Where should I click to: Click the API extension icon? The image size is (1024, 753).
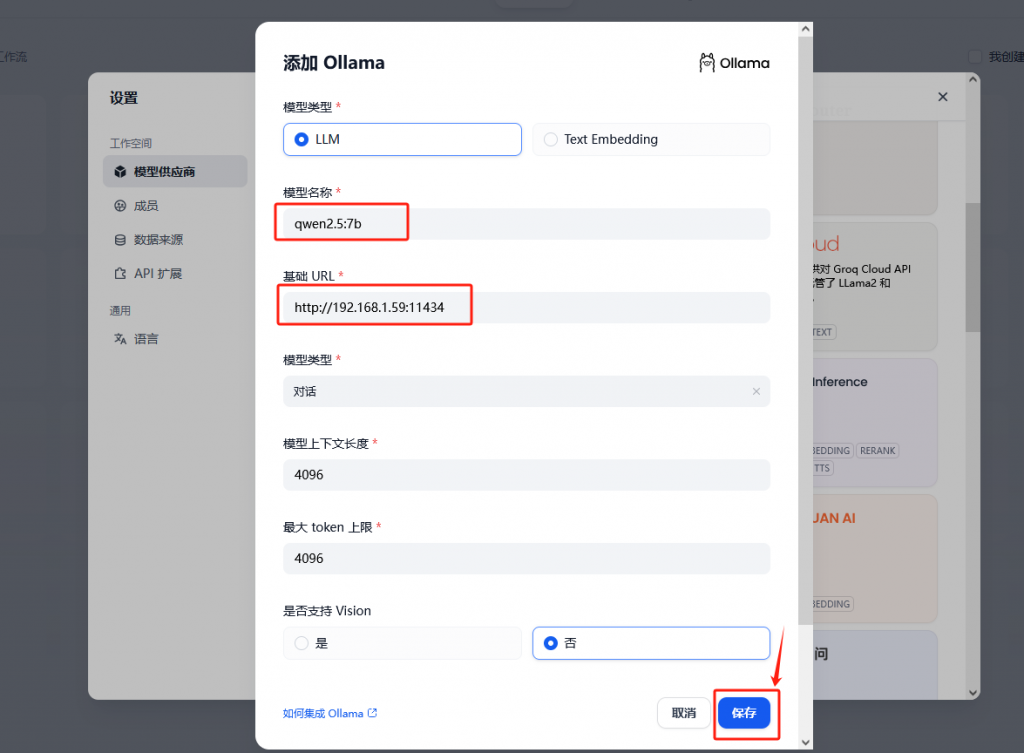tap(120, 274)
